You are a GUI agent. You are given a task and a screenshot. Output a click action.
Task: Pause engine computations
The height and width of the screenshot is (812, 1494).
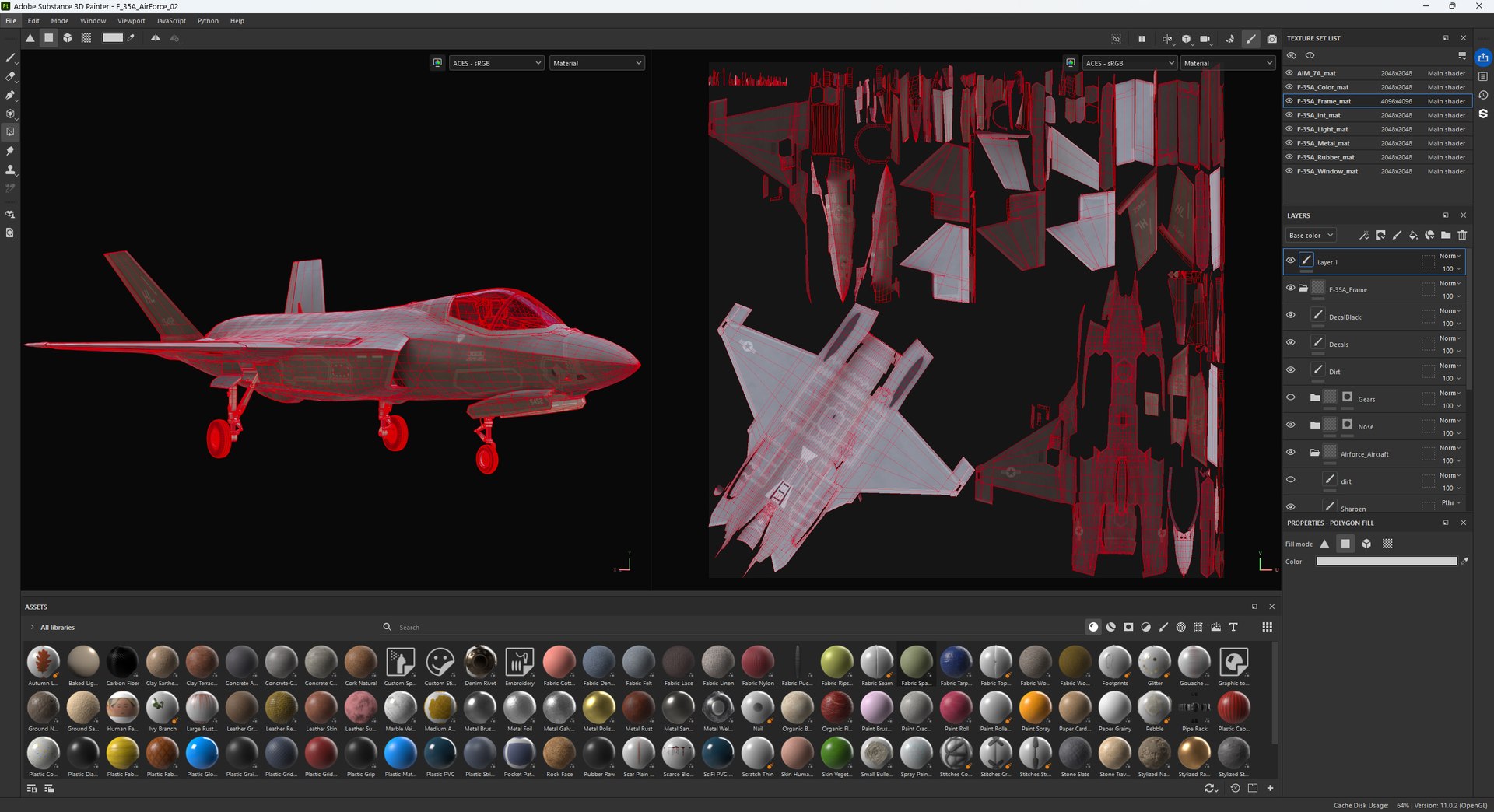[x=1142, y=38]
